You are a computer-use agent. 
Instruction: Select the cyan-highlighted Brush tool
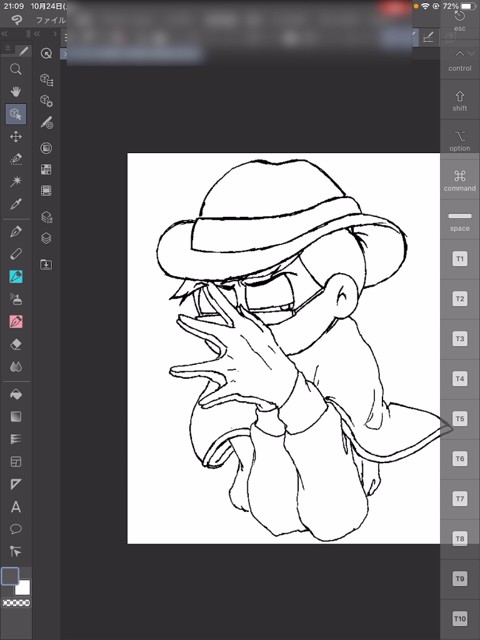16,276
